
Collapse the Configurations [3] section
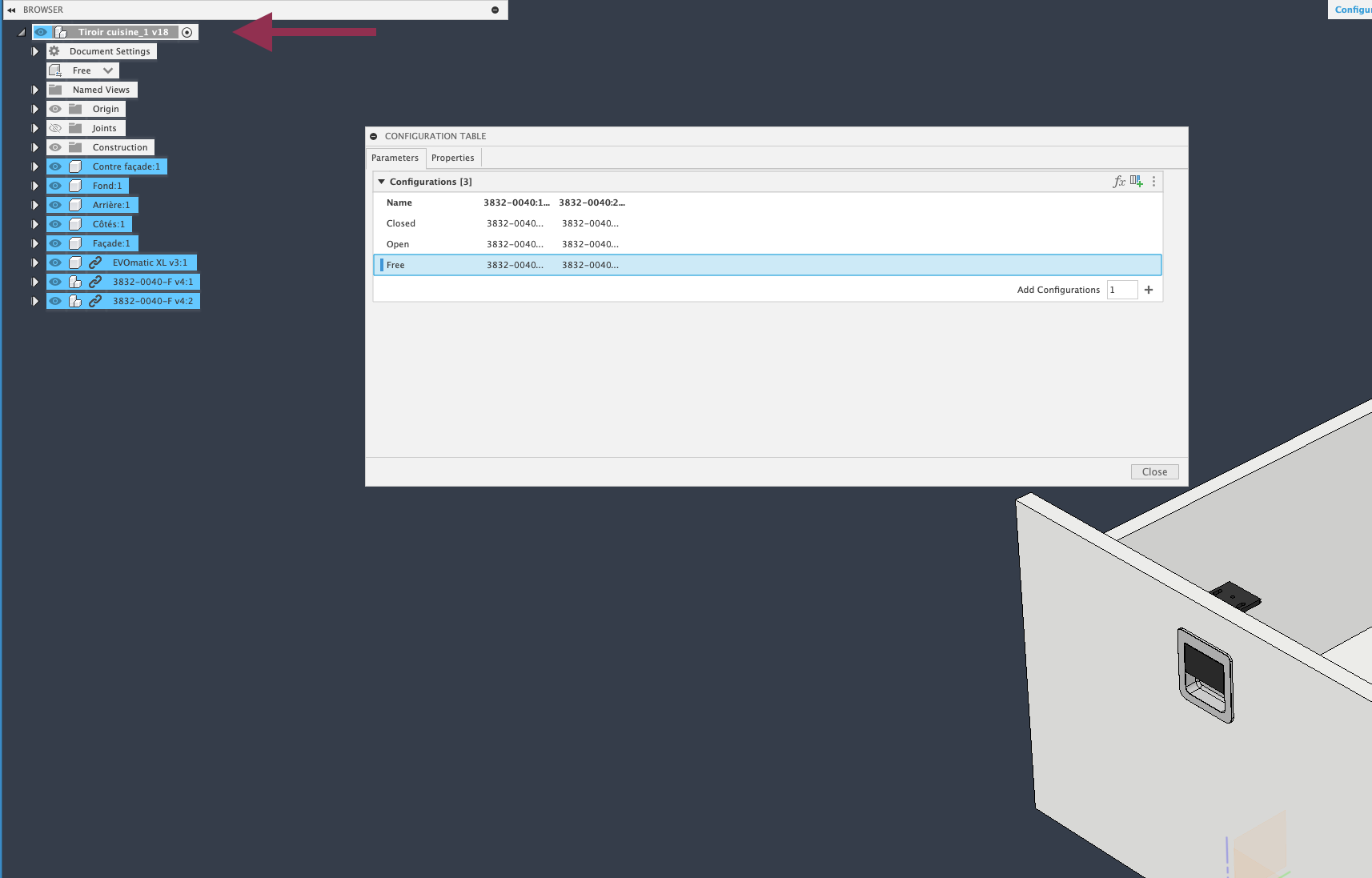(x=382, y=181)
